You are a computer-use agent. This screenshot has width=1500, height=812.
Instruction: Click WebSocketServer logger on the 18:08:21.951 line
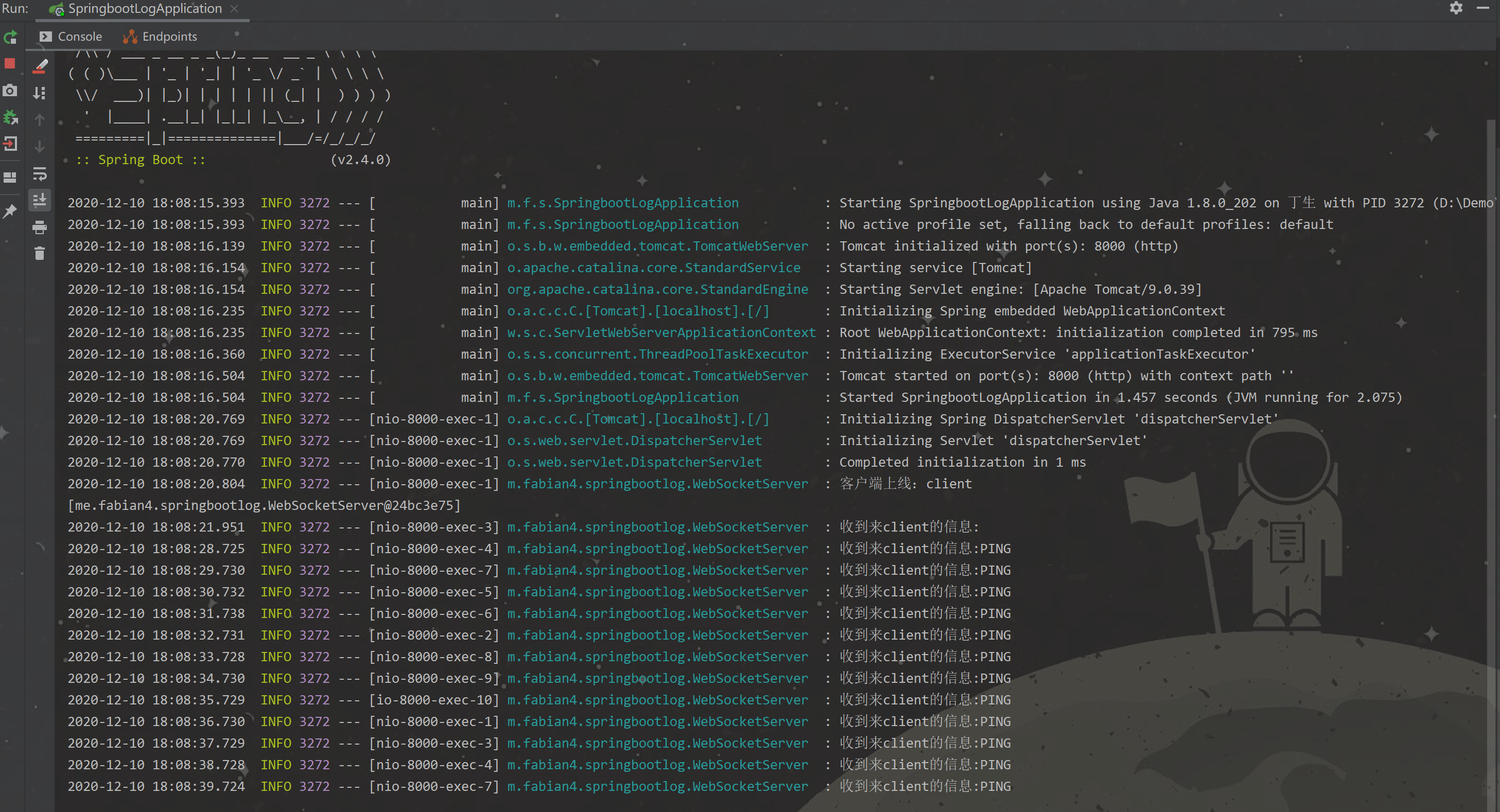coord(657,527)
